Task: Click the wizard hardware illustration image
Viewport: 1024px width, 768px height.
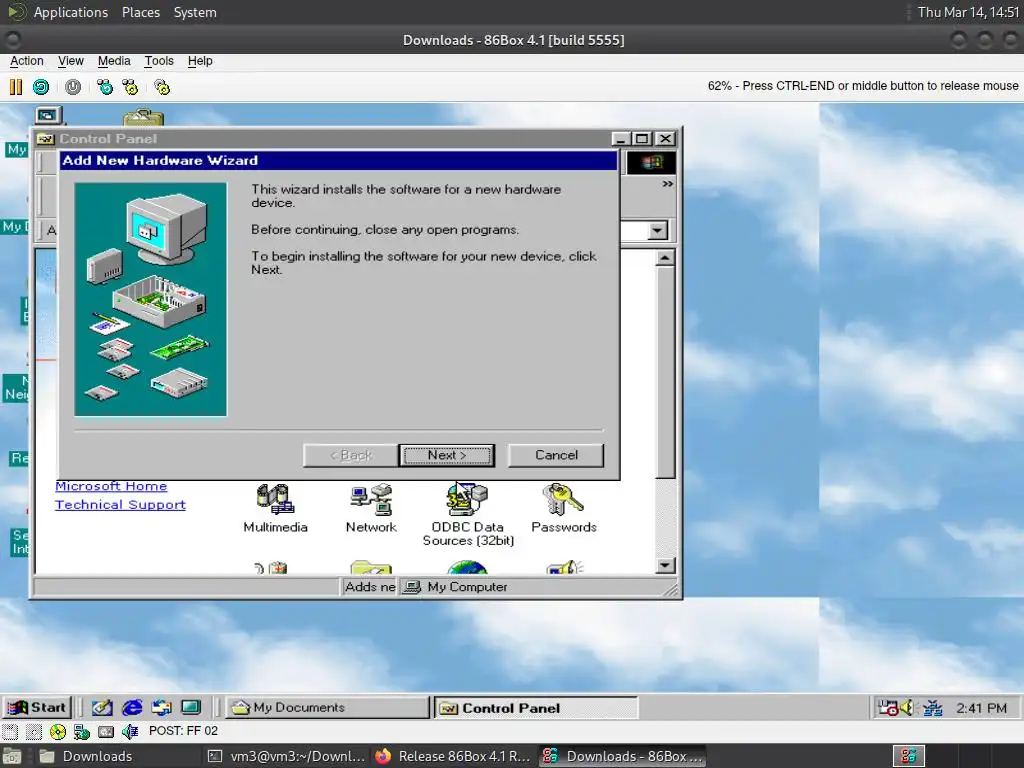Action: coord(151,299)
